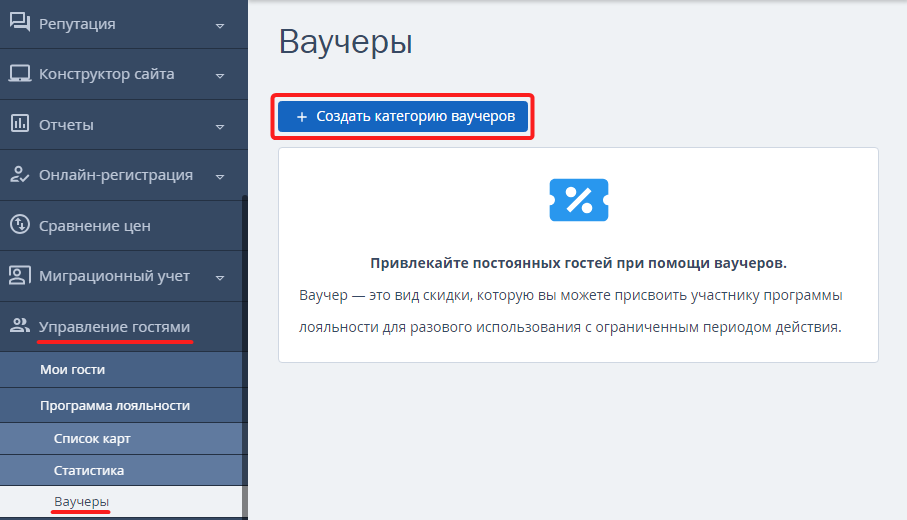Click the Репутация chat bubbles icon
Screen dimensions: 907x520
[20, 23]
